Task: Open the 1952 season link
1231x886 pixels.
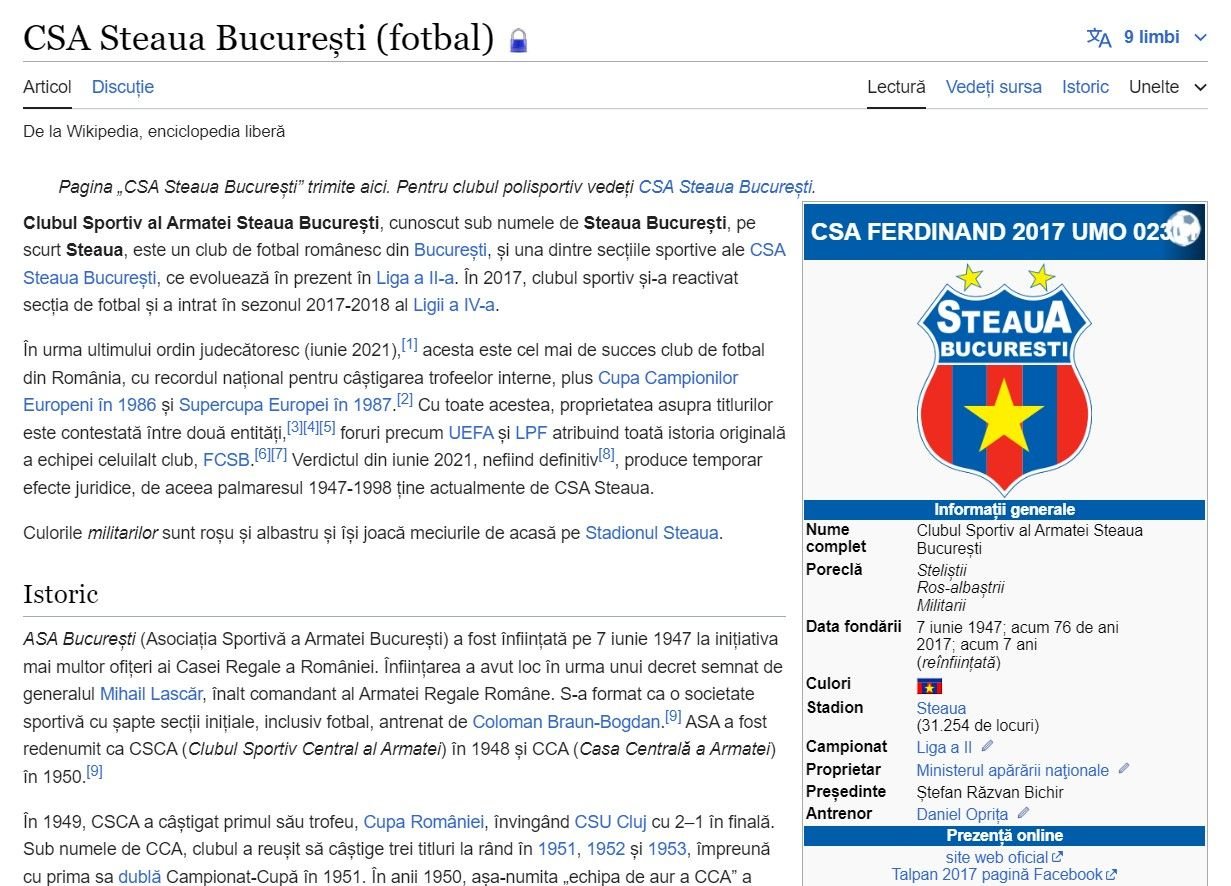Action: click(x=605, y=849)
